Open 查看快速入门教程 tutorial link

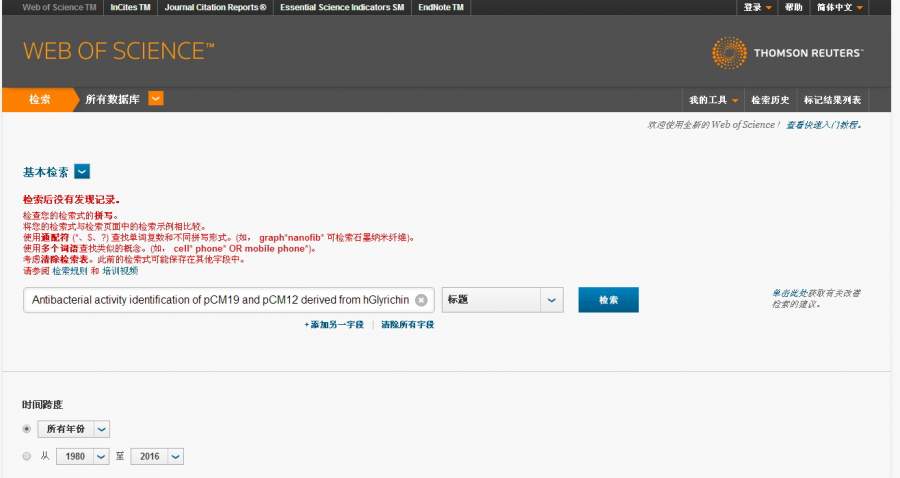823,125
